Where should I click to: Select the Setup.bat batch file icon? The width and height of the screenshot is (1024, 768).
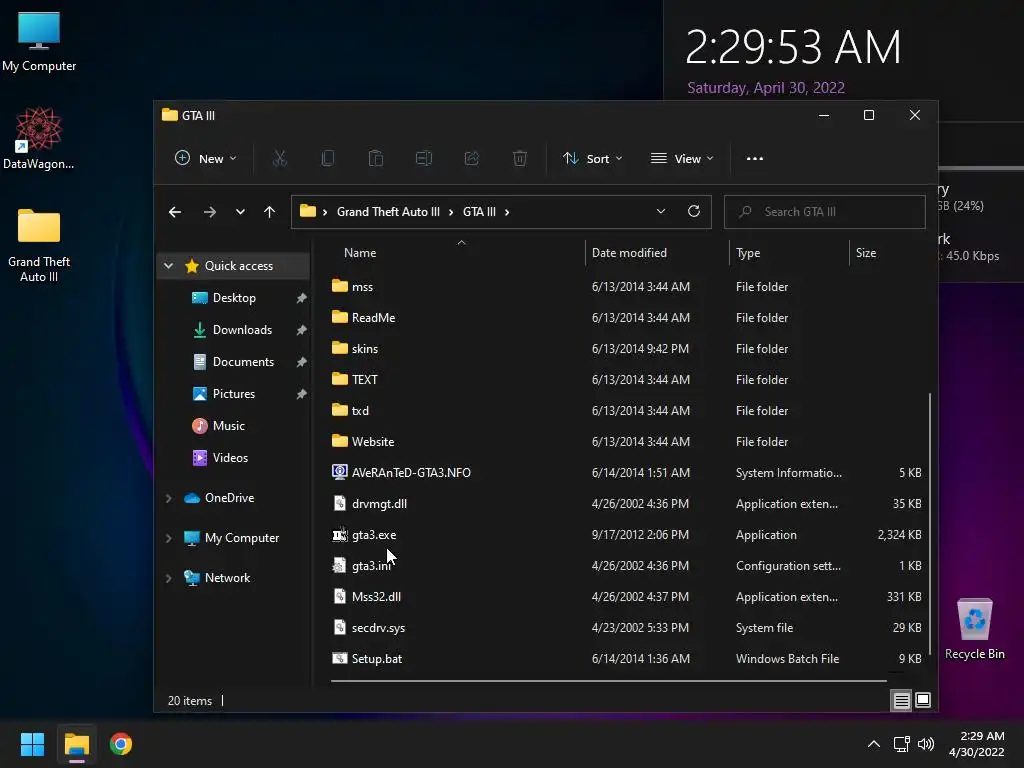(340, 658)
